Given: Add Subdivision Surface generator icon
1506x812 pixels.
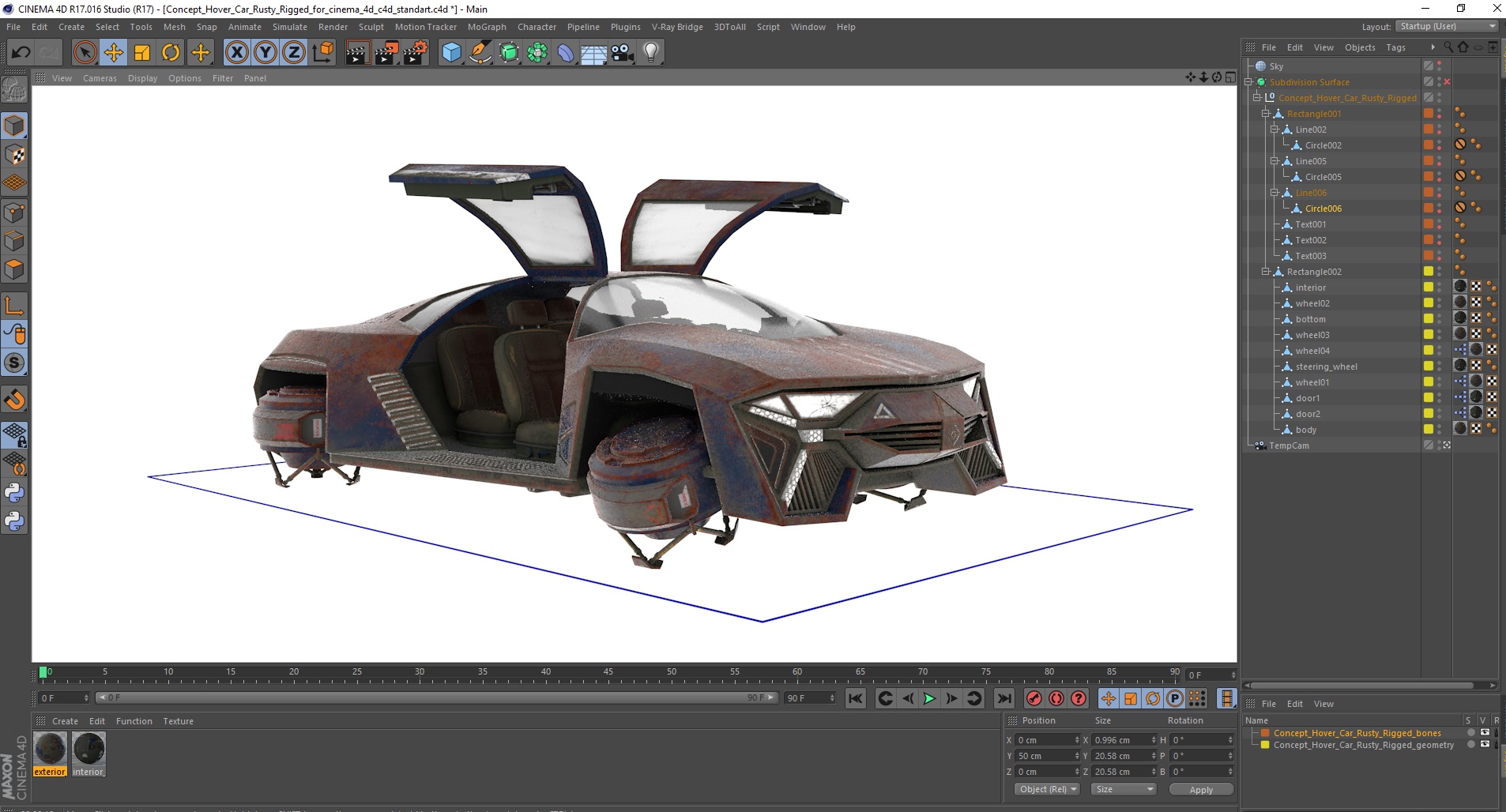Looking at the screenshot, I should (x=509, y=53).
